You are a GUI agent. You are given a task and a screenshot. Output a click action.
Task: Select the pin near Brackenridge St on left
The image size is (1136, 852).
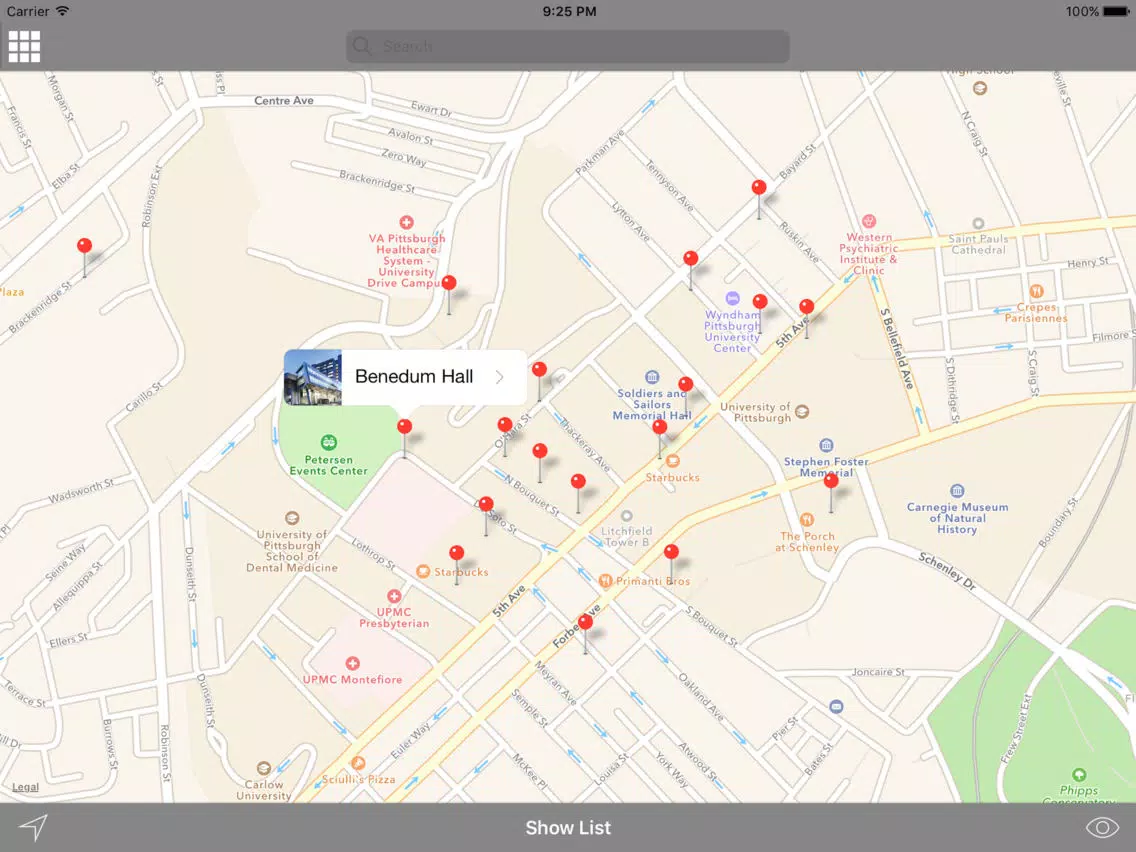pos(85,246)
